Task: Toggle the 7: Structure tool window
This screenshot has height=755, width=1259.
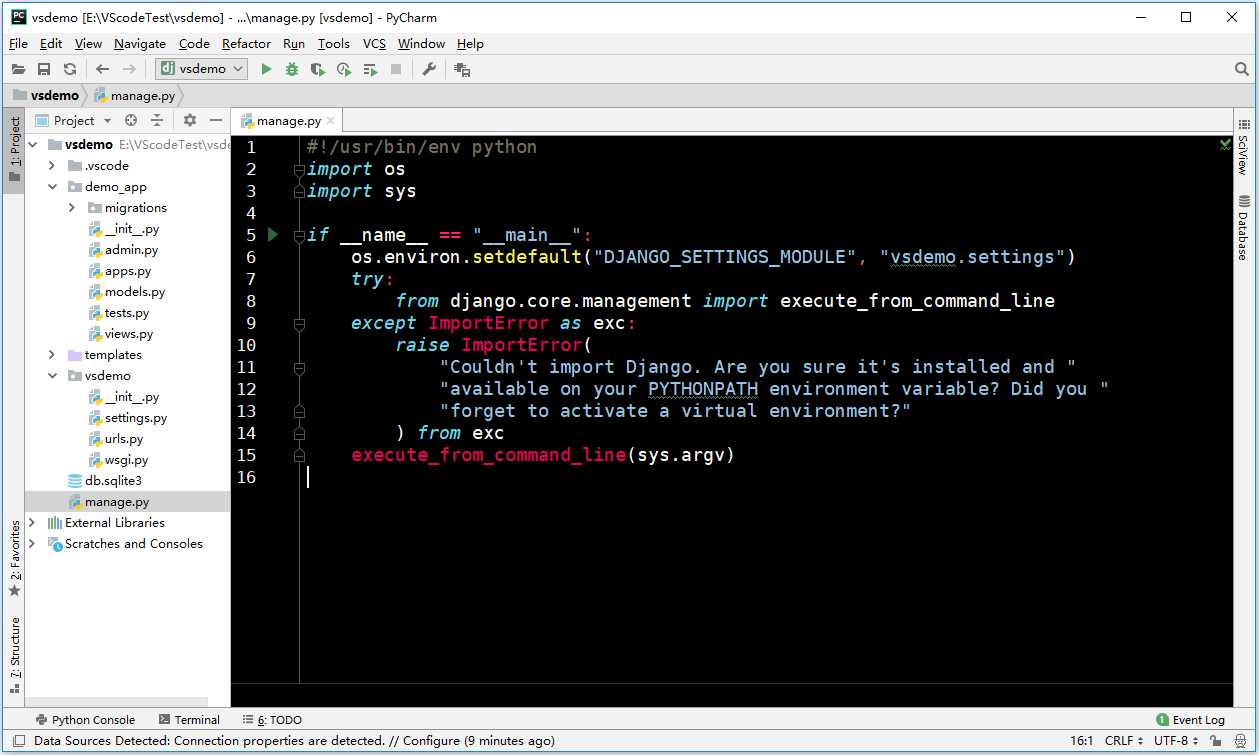Action: pyautogui.click(x=14, y=655)
